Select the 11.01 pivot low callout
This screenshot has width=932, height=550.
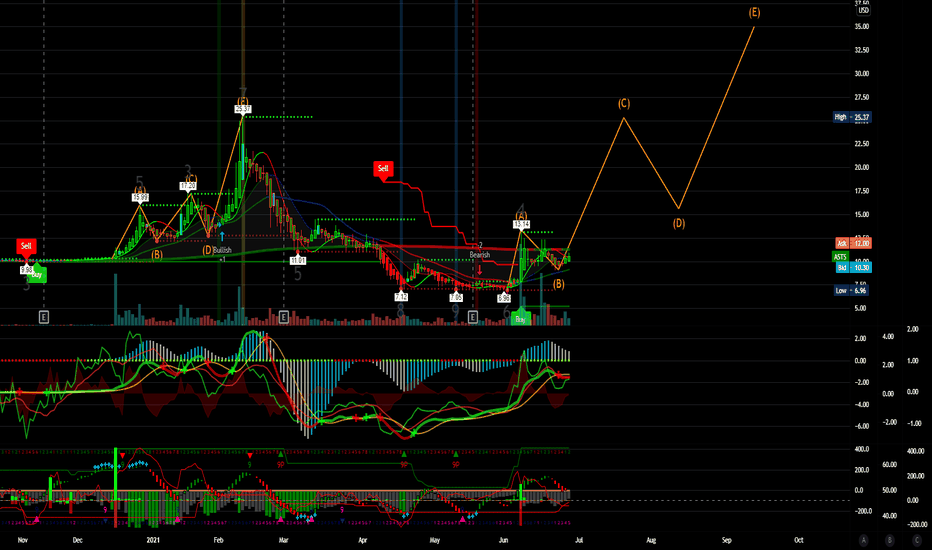click(x=298, y=260)
